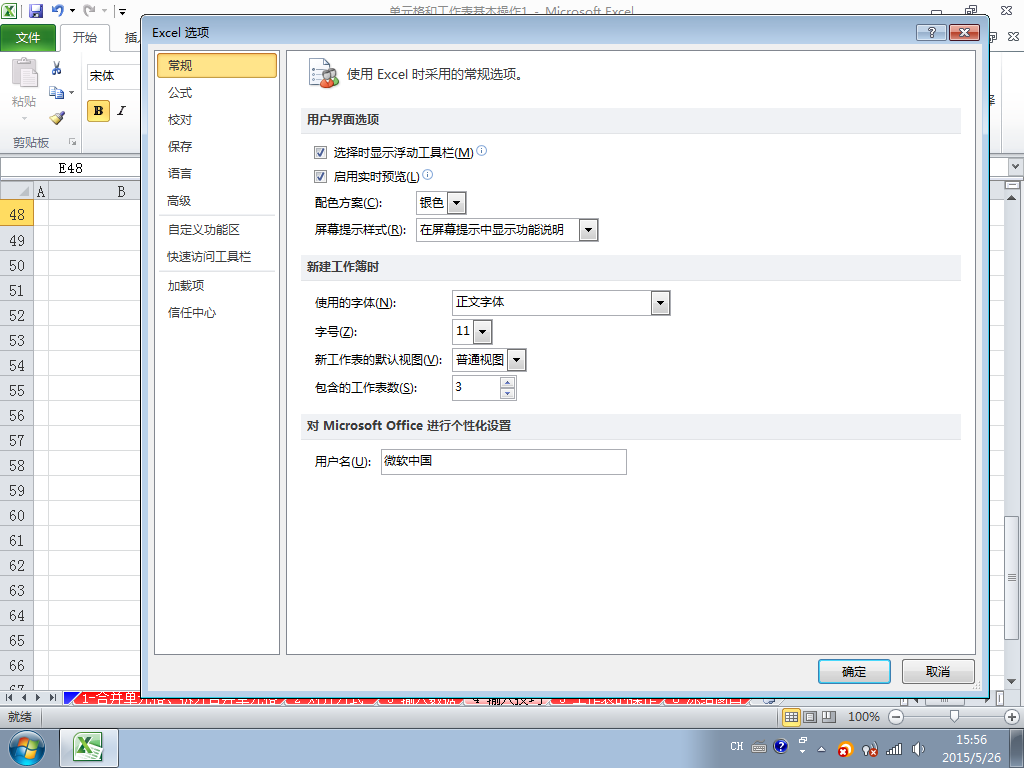Viewport: 1024px width, 768px height.
Task: Click the zoom slider handle
Action: click(954, 716)
